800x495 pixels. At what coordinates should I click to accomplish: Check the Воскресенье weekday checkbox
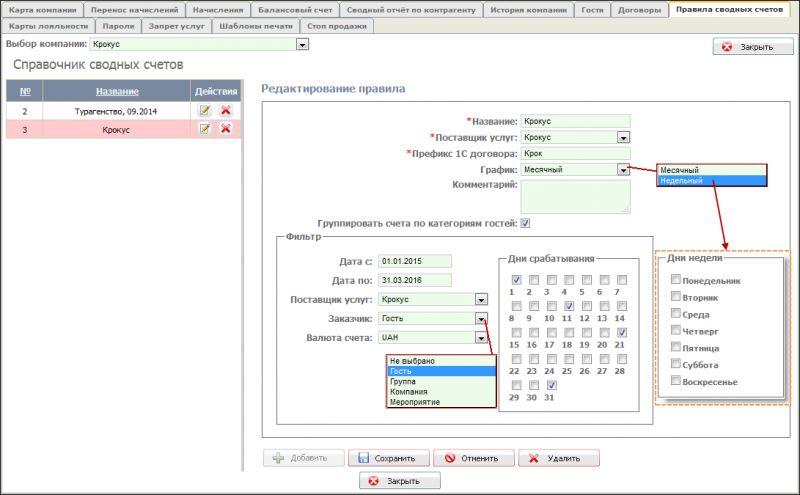(676, 382)
